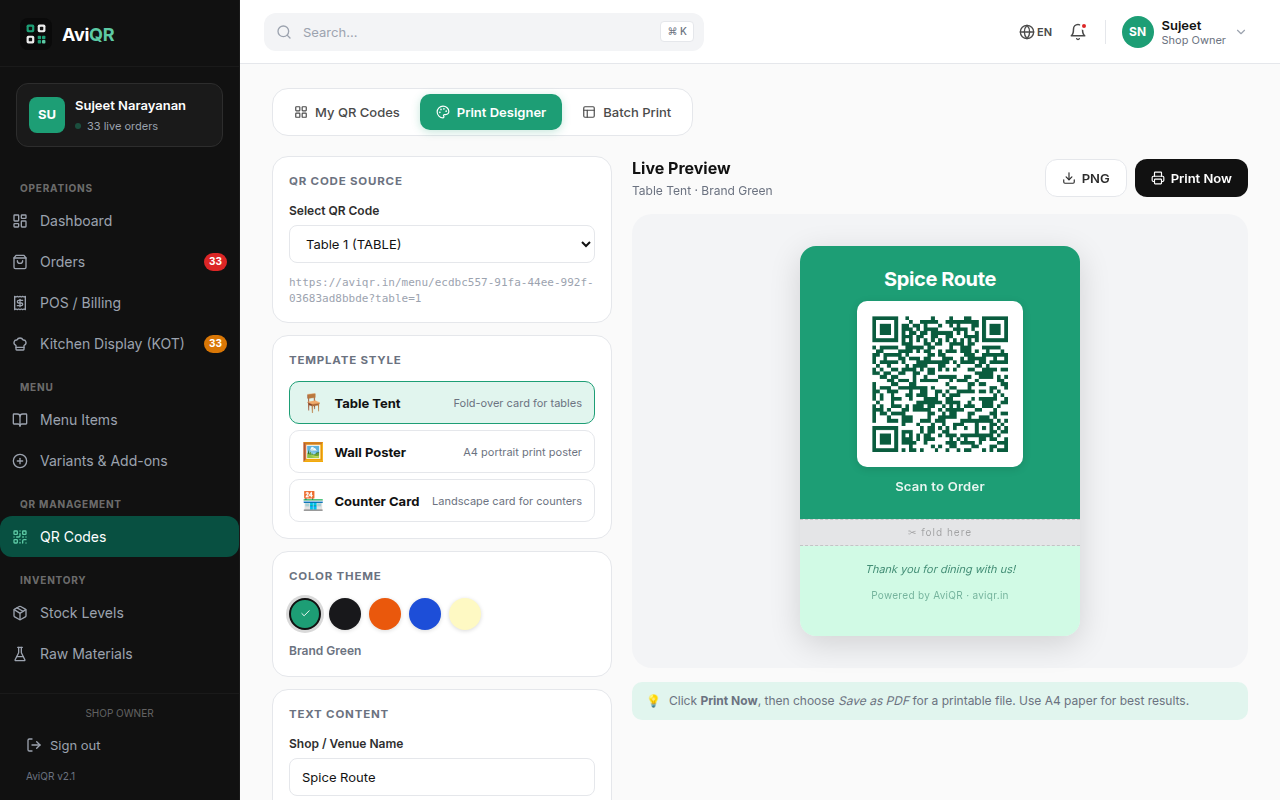Choose the blue color swatch
Viewport: 1280px width, 800px height.
[x=425, y=614]
